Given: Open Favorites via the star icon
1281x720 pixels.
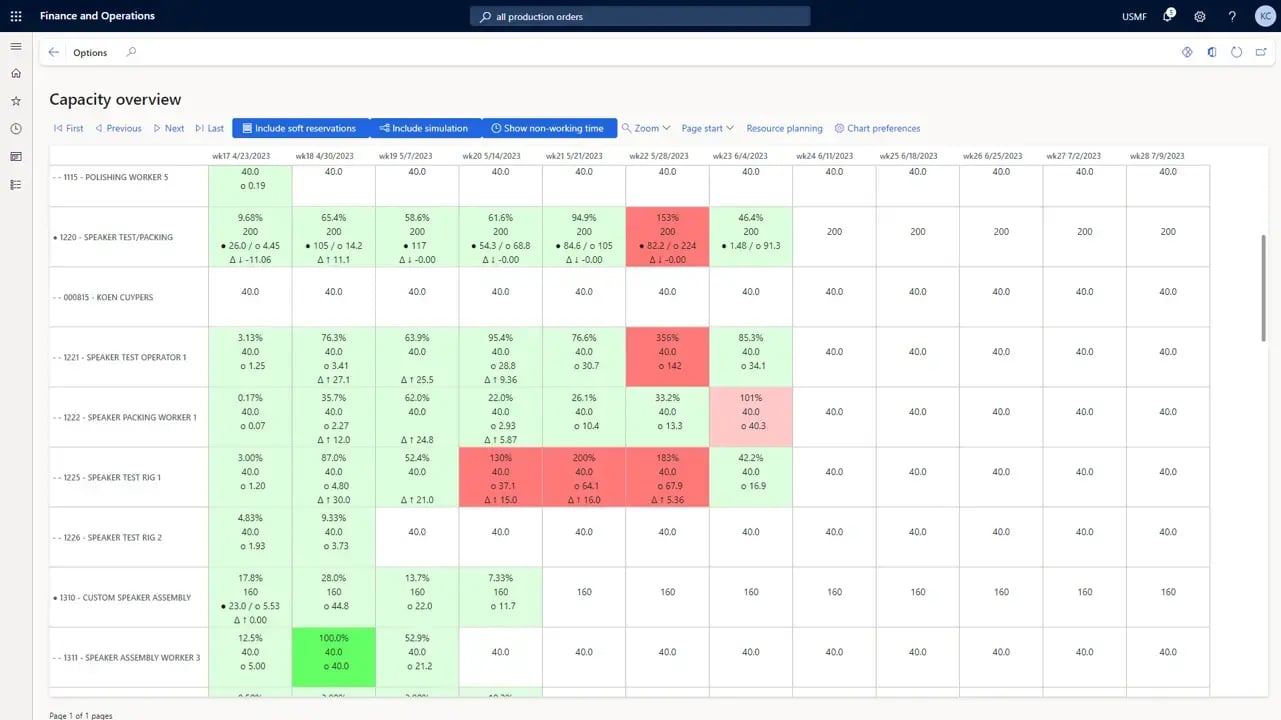Looking at the screenshot, I should (x=15, y=100).
